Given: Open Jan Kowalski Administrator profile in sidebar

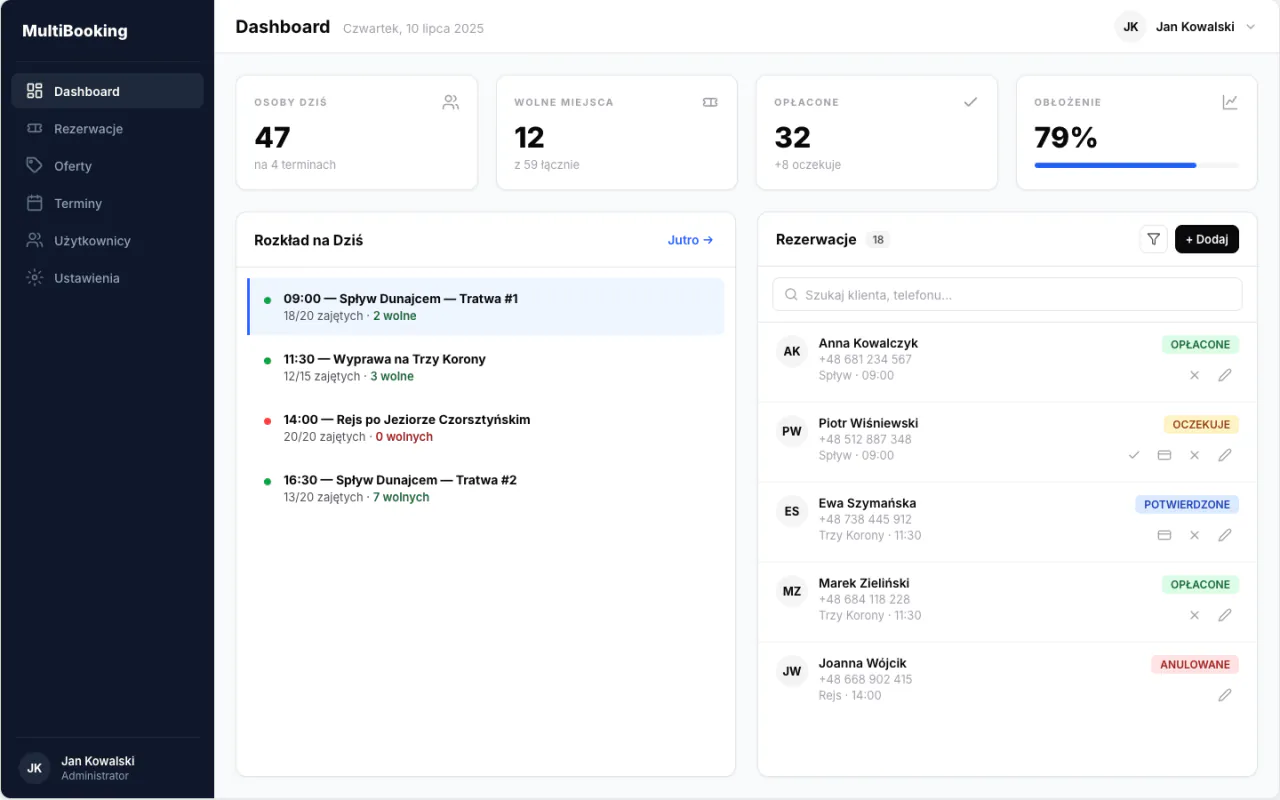Looking at the screenshot, I should pos(107,768).
